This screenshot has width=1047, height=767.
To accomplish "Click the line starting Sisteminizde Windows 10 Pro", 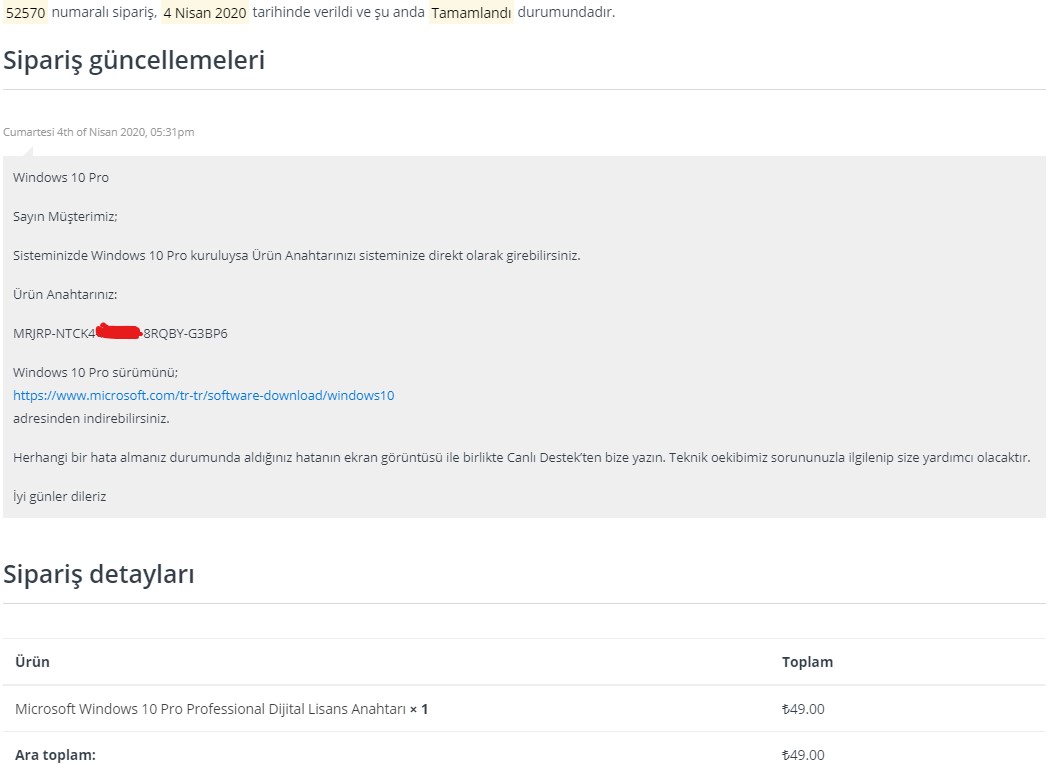I will click(x=296, y=256).
